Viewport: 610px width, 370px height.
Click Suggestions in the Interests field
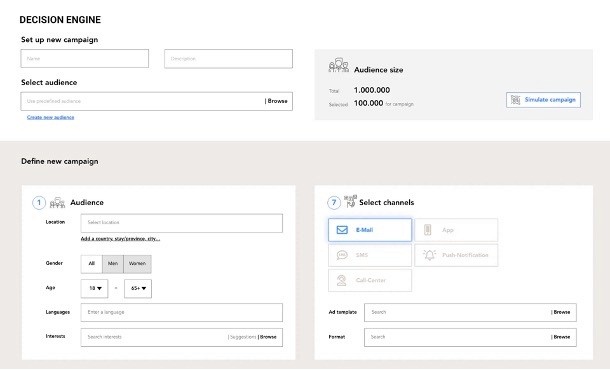tap(242, 337)
